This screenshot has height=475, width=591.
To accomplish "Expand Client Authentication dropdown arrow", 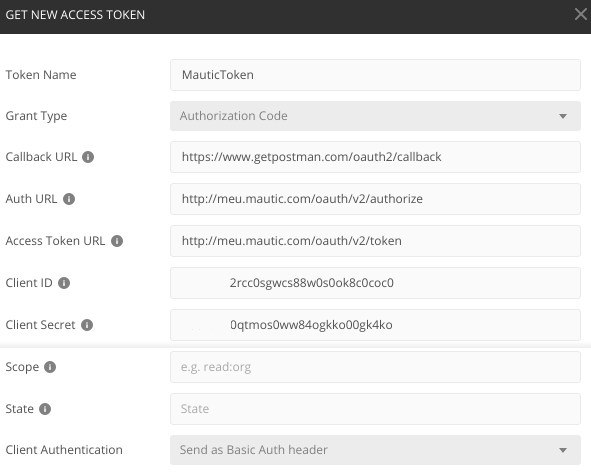I will point(563,450).
